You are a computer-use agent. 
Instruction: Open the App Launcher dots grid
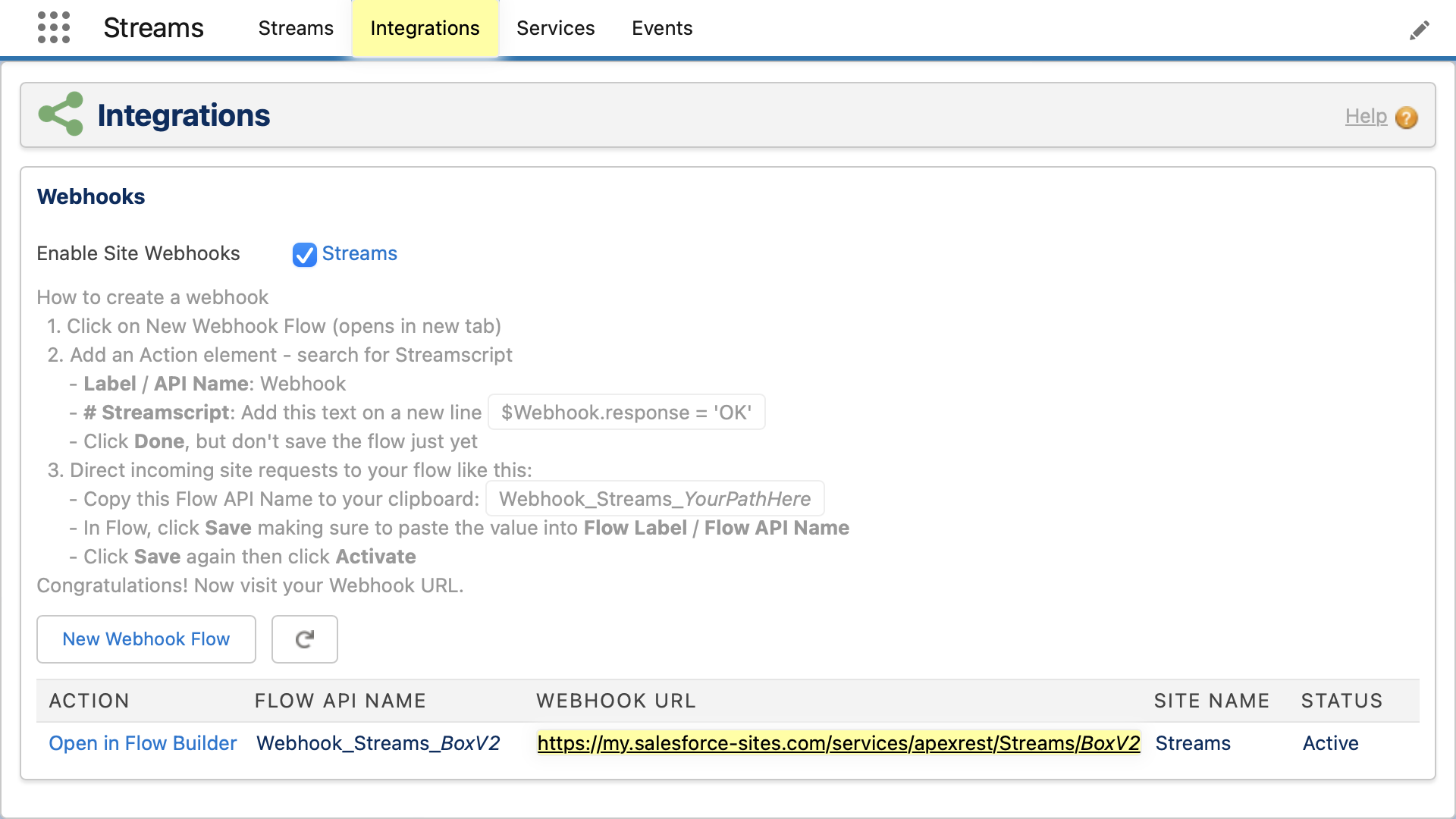54,28
